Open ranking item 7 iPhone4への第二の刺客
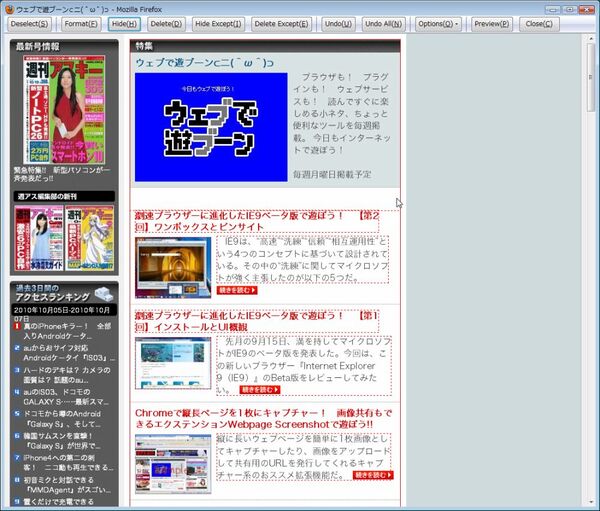600x511 pixels. pos(68,463)
